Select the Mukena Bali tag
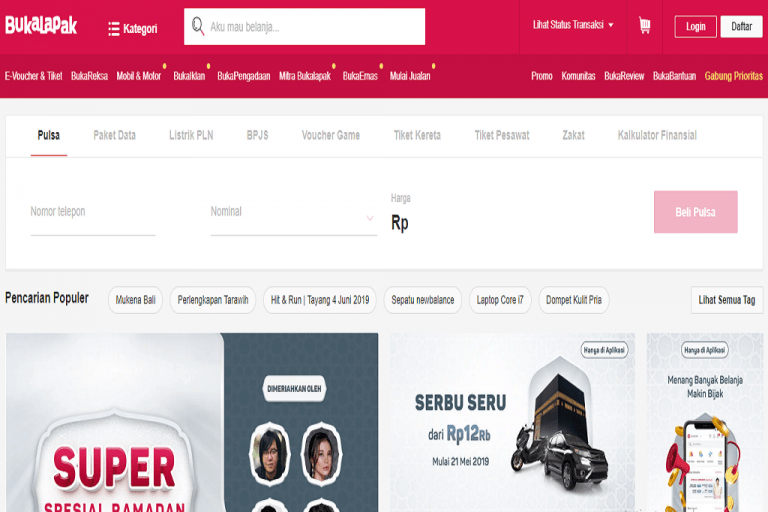The width and height of the screenshot is (768, 512). [x=136, y=300]
